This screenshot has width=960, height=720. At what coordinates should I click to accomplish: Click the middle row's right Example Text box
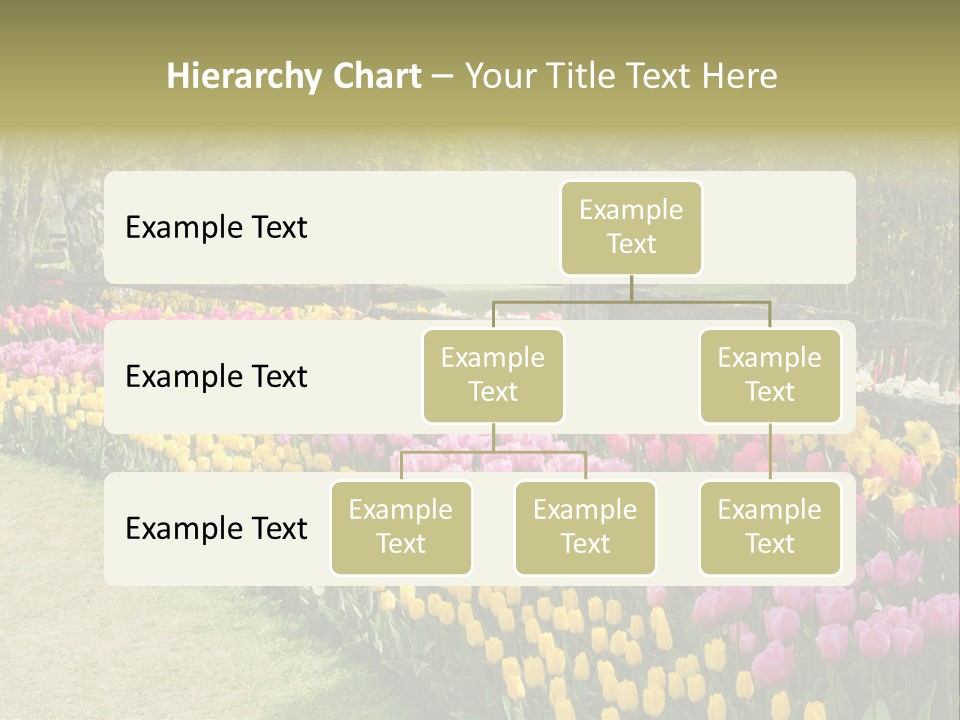coord(770,375)
